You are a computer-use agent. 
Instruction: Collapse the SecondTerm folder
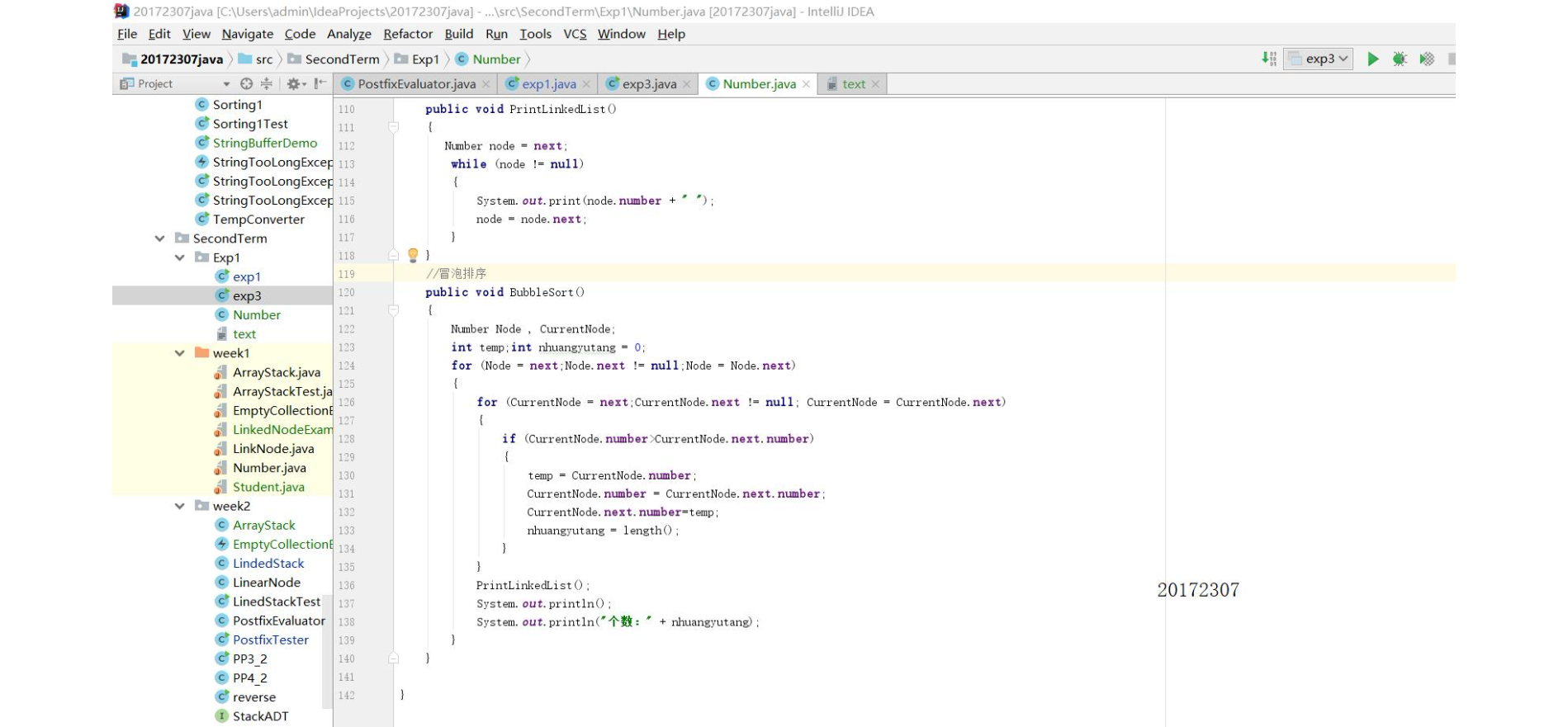[159, 238]
